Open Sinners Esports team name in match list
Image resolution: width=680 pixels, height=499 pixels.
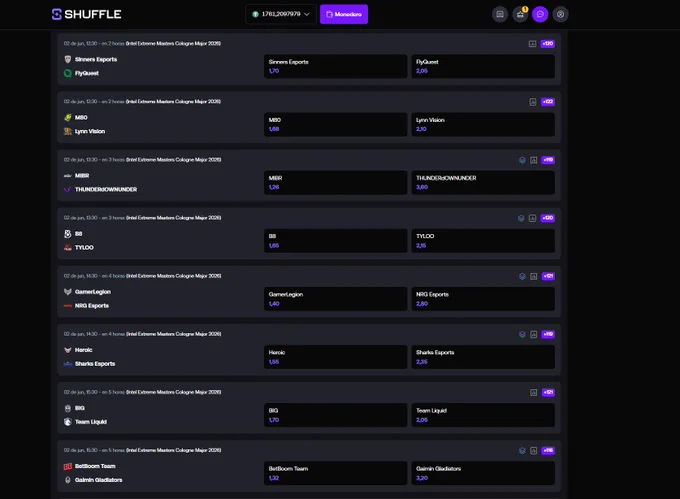point(96,59)
